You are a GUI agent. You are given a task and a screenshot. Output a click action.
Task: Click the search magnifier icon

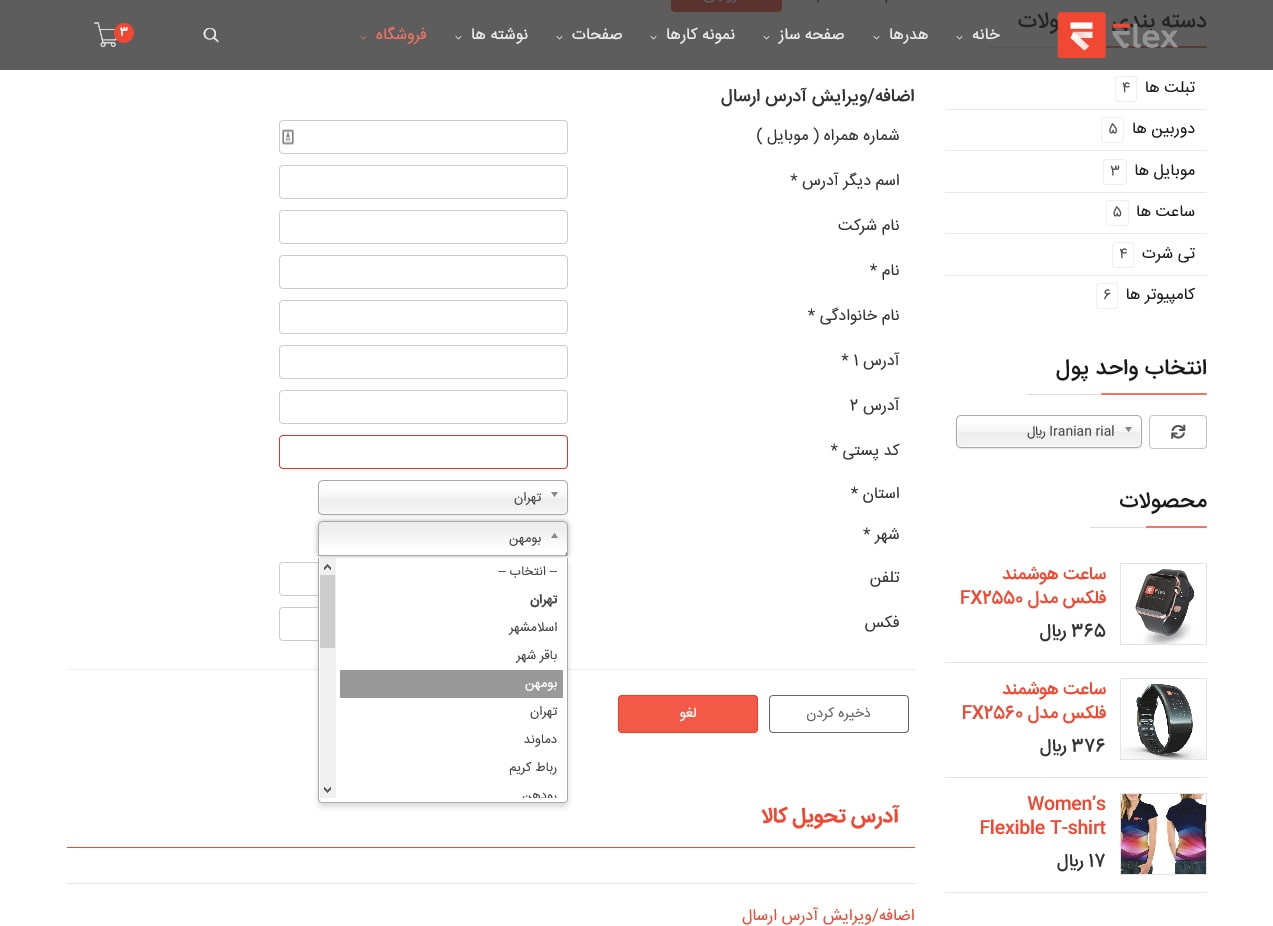pos(211,35)
